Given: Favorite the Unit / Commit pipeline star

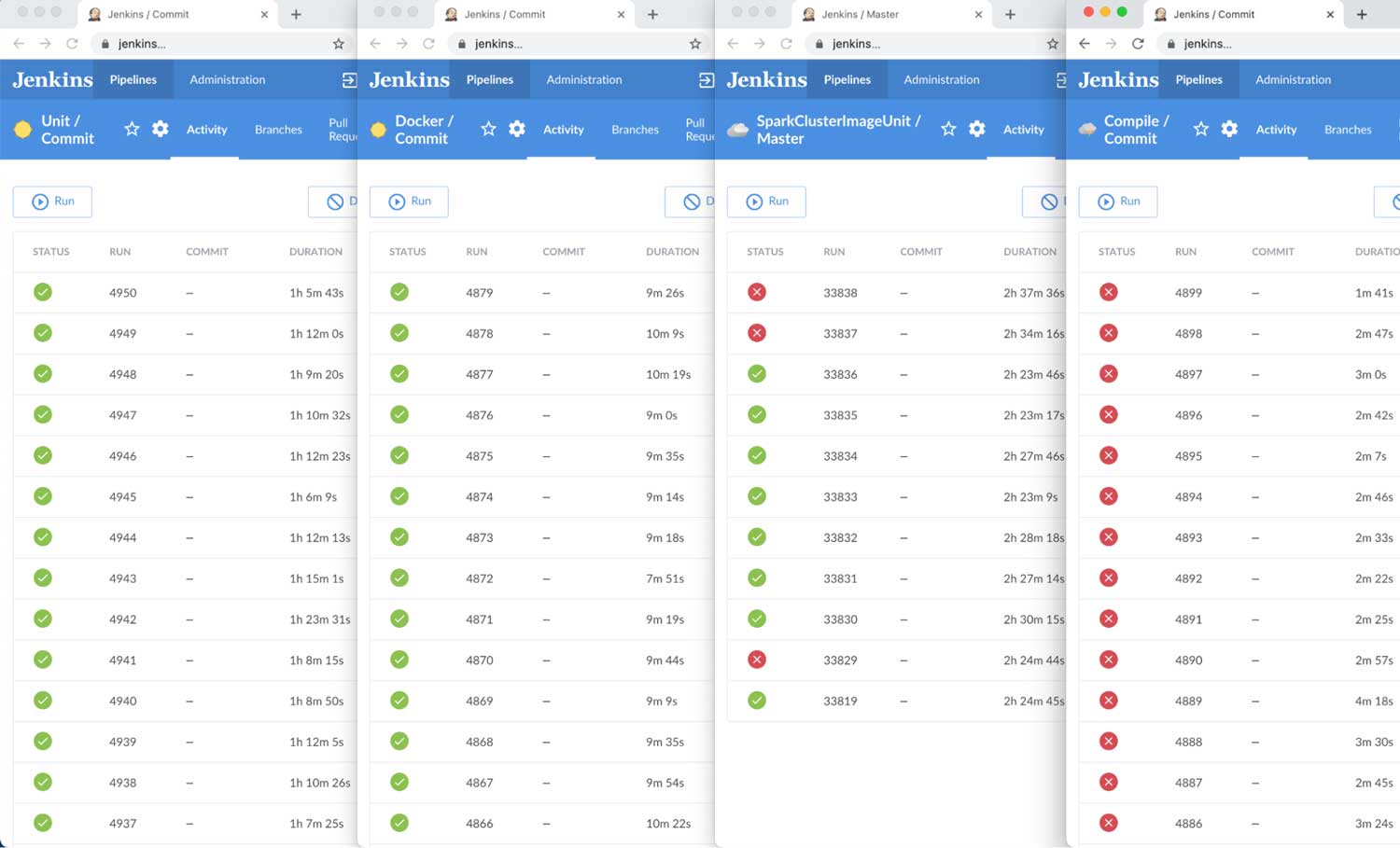Looking at the screenshot, I should pos(132,129).
